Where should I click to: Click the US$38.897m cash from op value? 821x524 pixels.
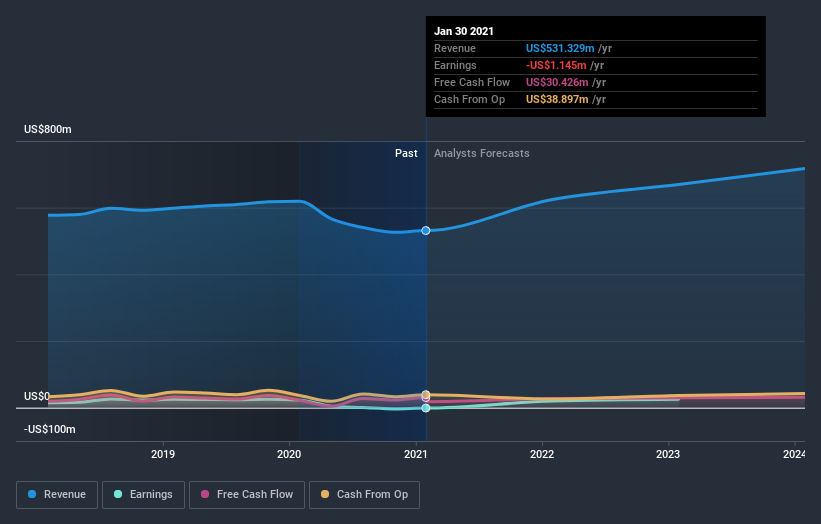[557, 99]
